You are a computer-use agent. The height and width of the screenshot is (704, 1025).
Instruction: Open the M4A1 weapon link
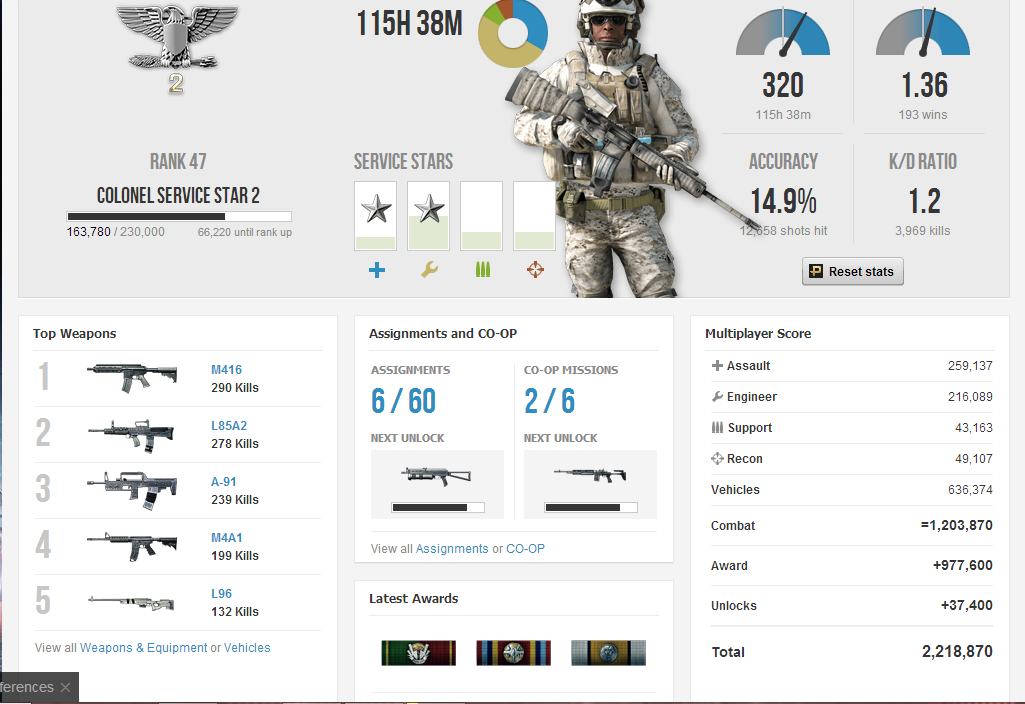point(226,537)
